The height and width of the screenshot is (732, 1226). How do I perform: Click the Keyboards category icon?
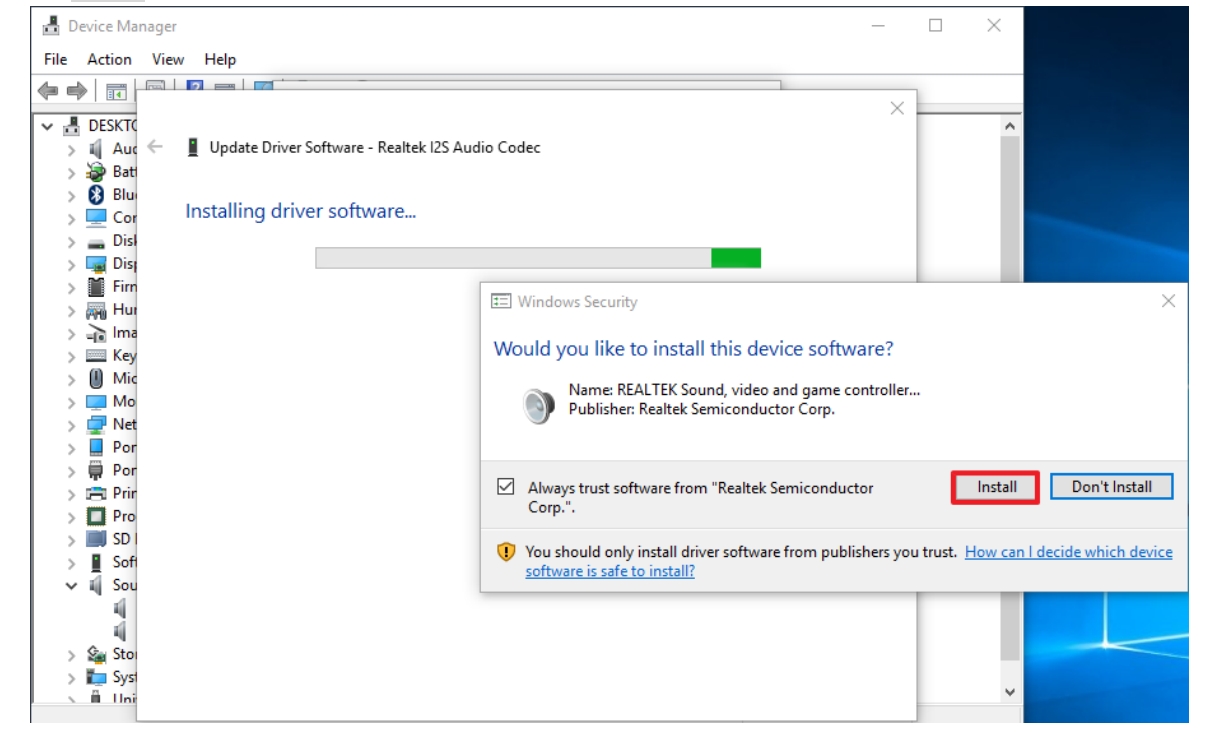click(97, 356)
